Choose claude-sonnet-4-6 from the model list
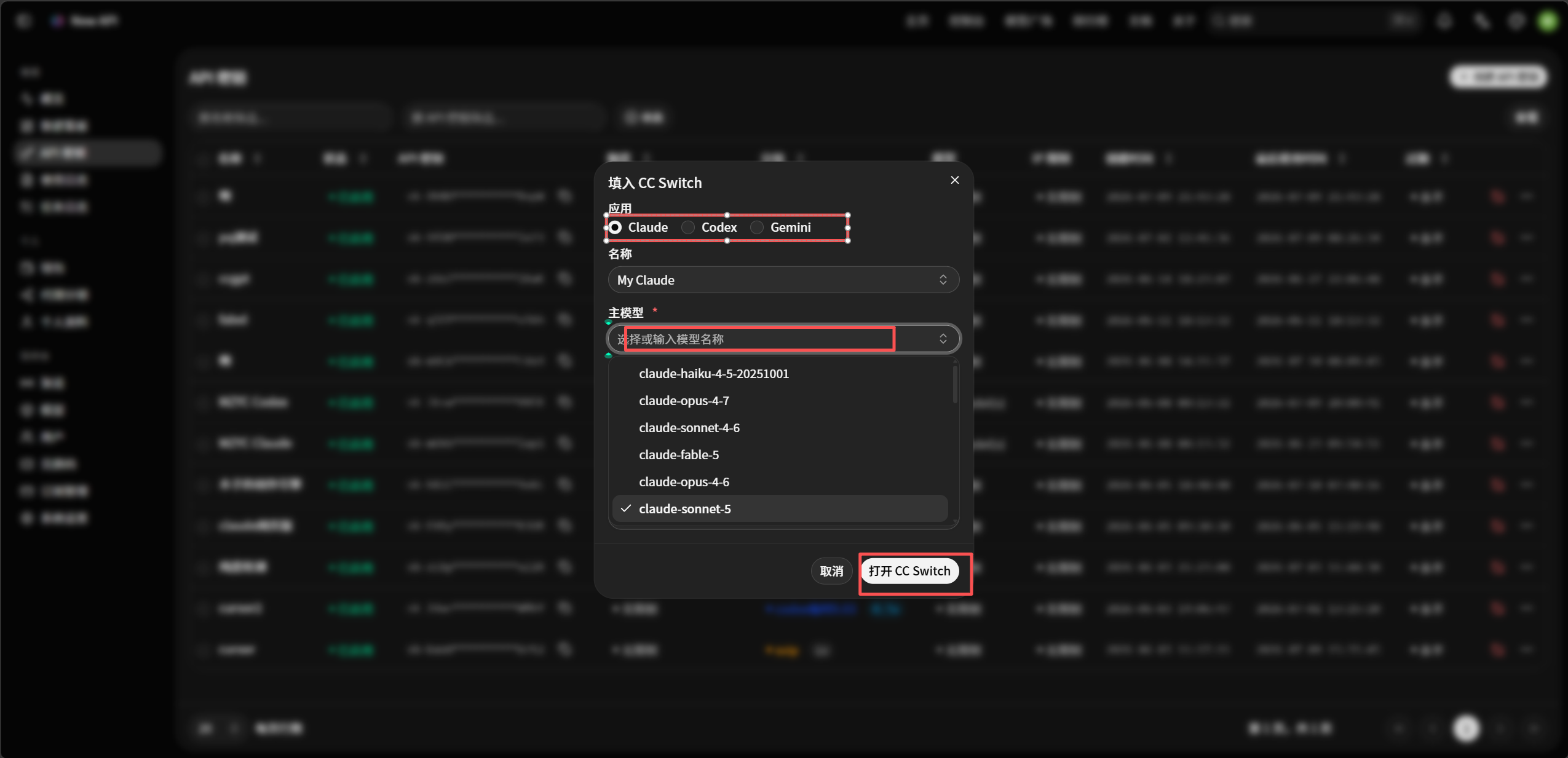 pyautogui.click(x=780, y=428)
